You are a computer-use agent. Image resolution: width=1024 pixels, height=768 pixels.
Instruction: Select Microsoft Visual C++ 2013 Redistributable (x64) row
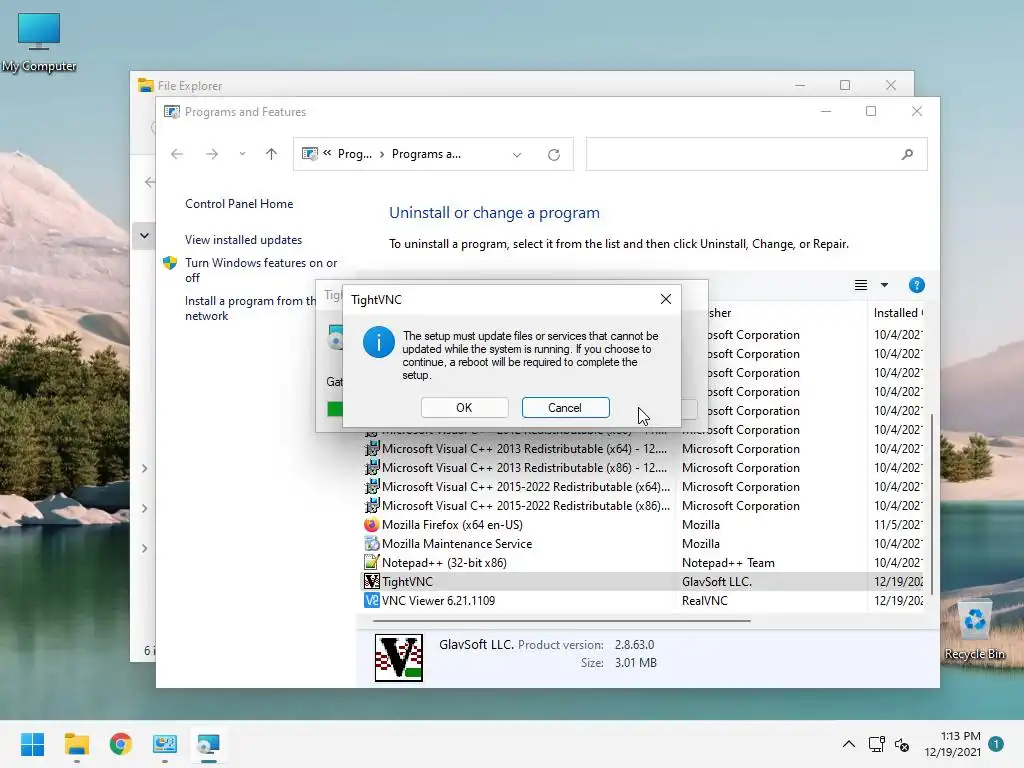pyautogui.click(x=643, y=449)
